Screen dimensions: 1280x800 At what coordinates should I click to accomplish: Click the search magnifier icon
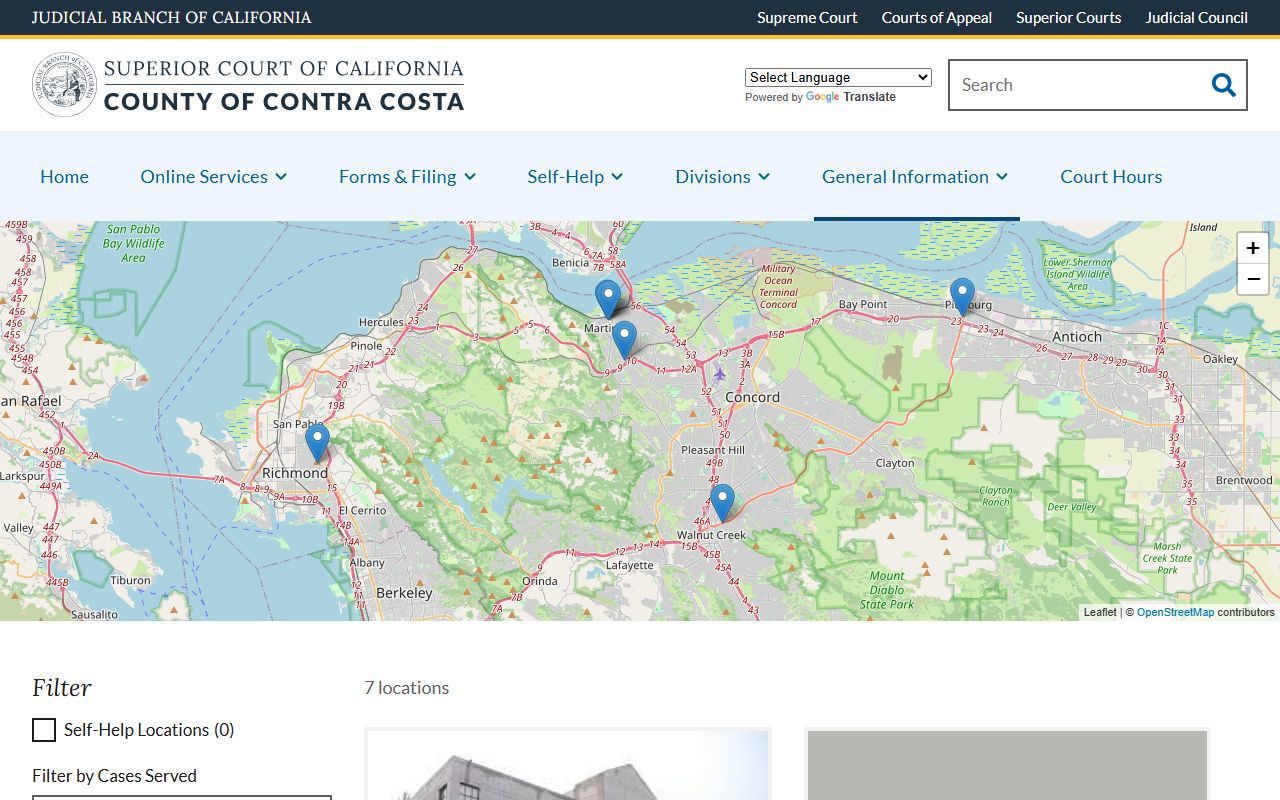tap(1223, 85)
